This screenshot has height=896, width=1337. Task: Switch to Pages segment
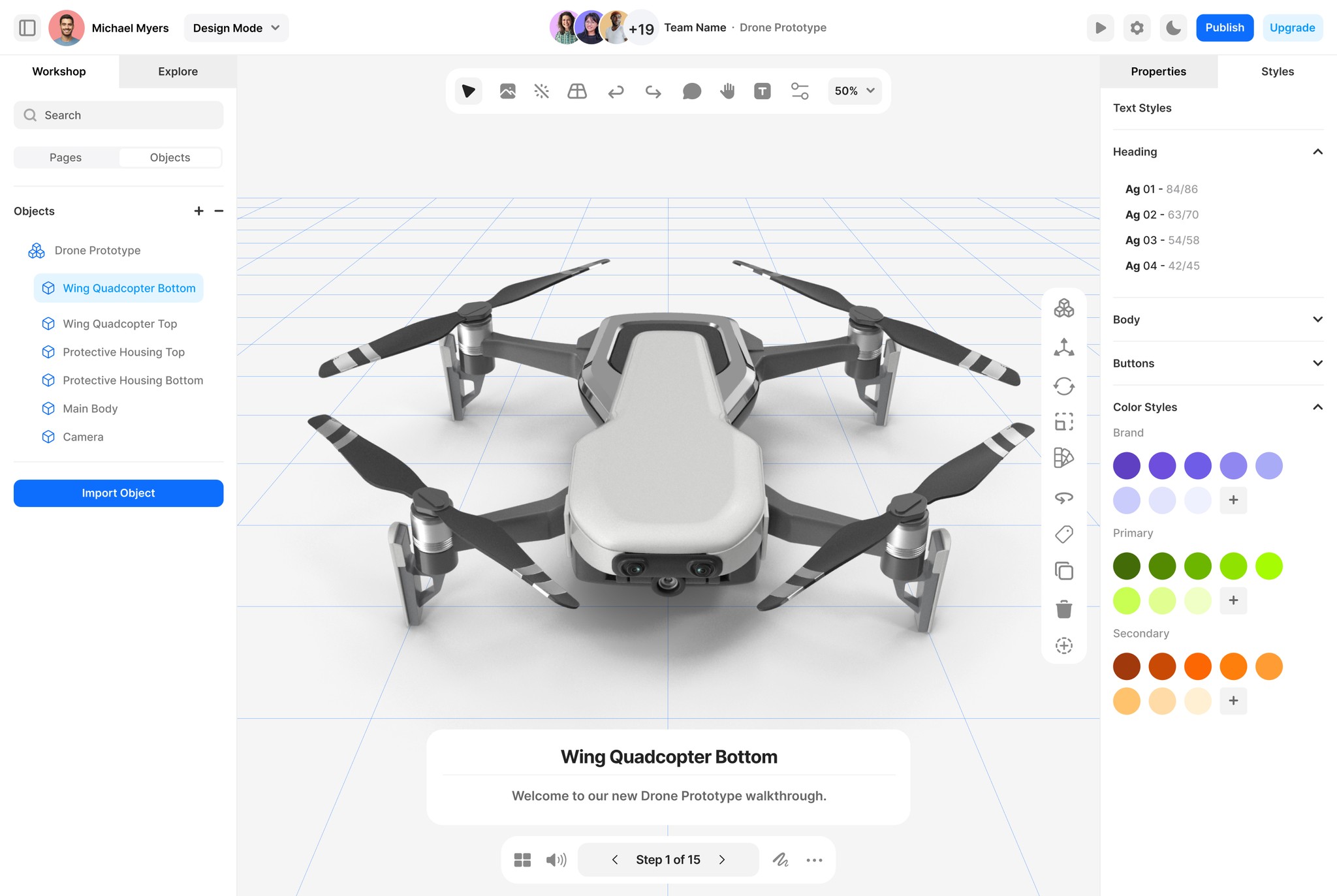[x=65, y=157]
